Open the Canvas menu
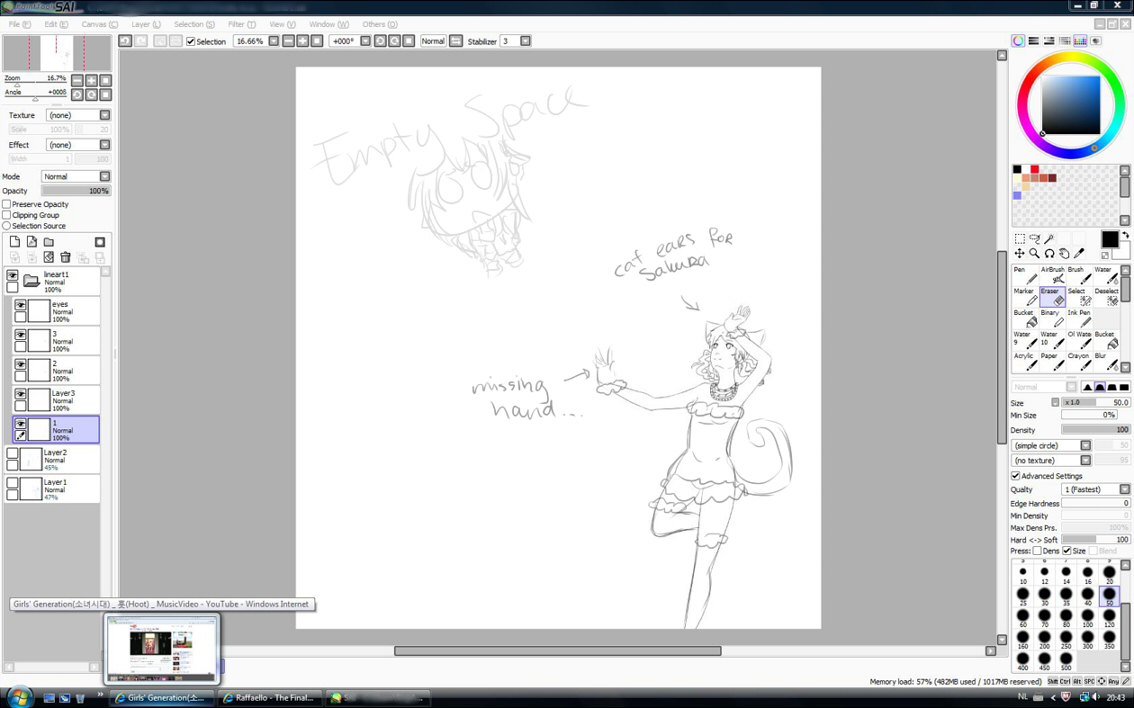Viewport: 1134px width, 708px height. click(99, 24)
